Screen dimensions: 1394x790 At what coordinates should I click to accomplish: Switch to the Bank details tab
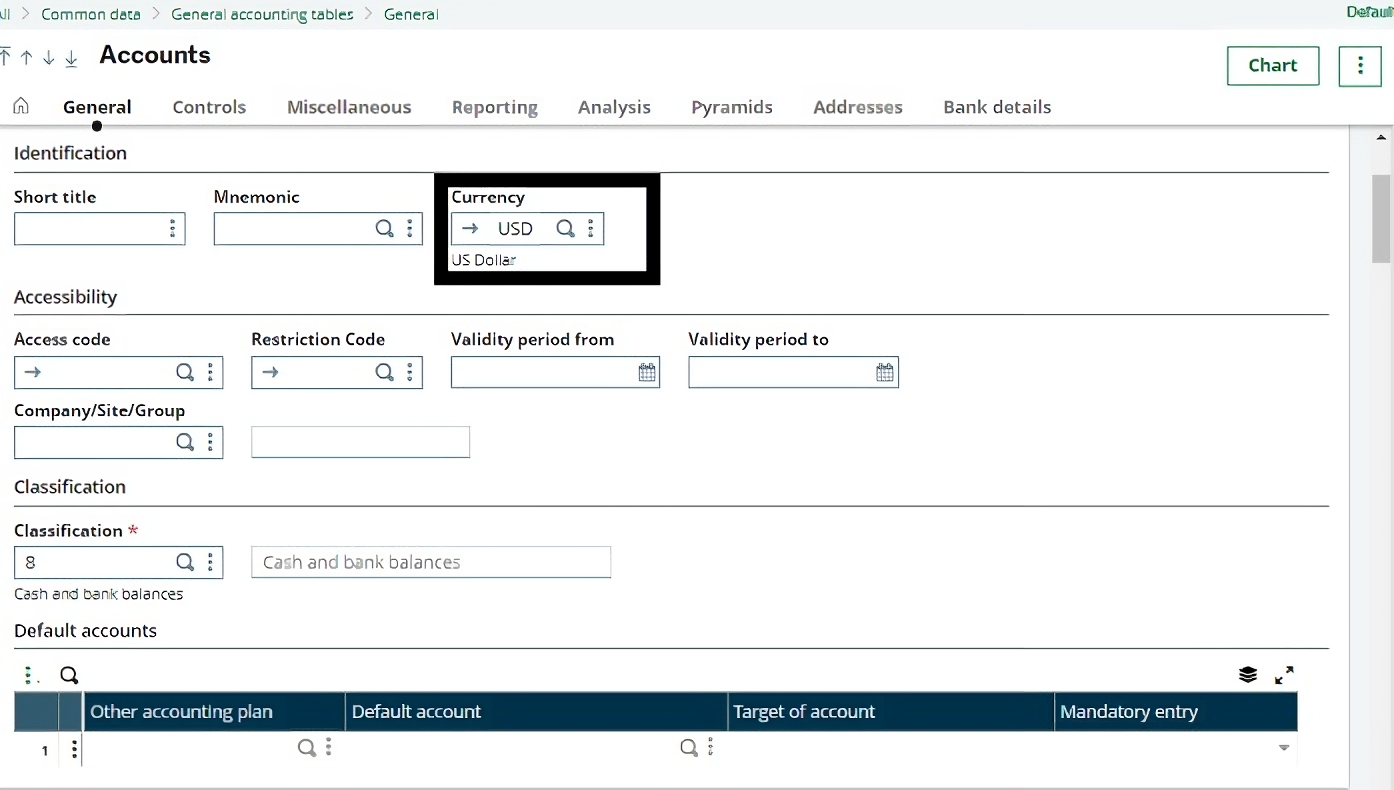pos(996,107)
